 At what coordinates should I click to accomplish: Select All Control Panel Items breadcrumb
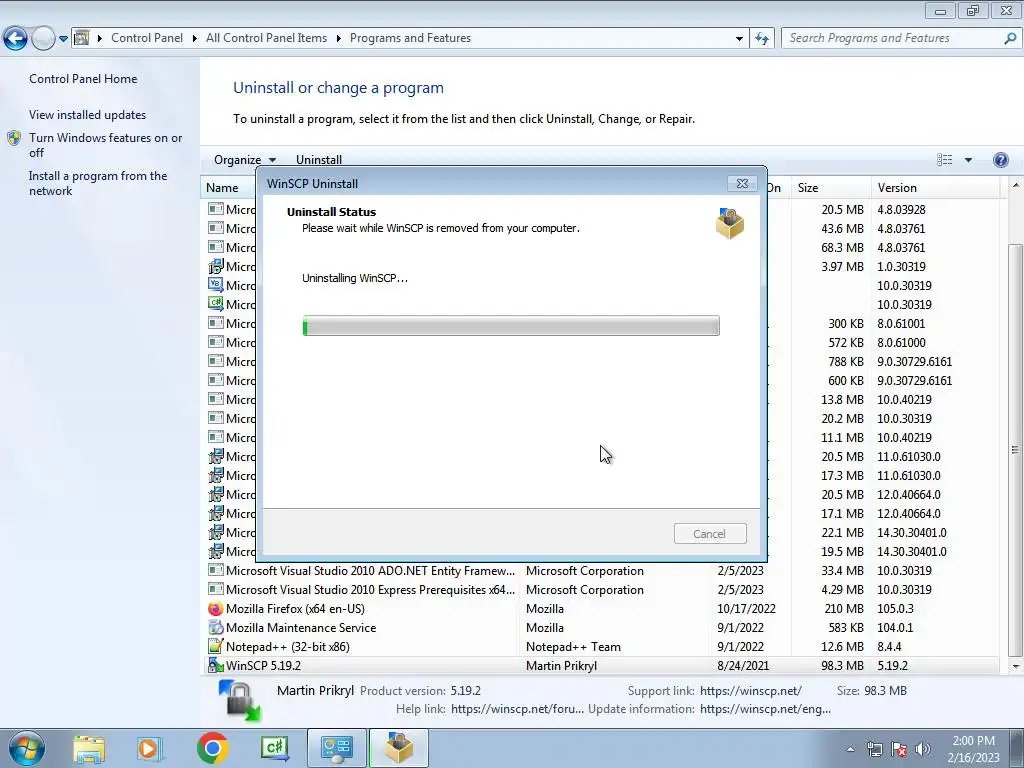point(266,38)
